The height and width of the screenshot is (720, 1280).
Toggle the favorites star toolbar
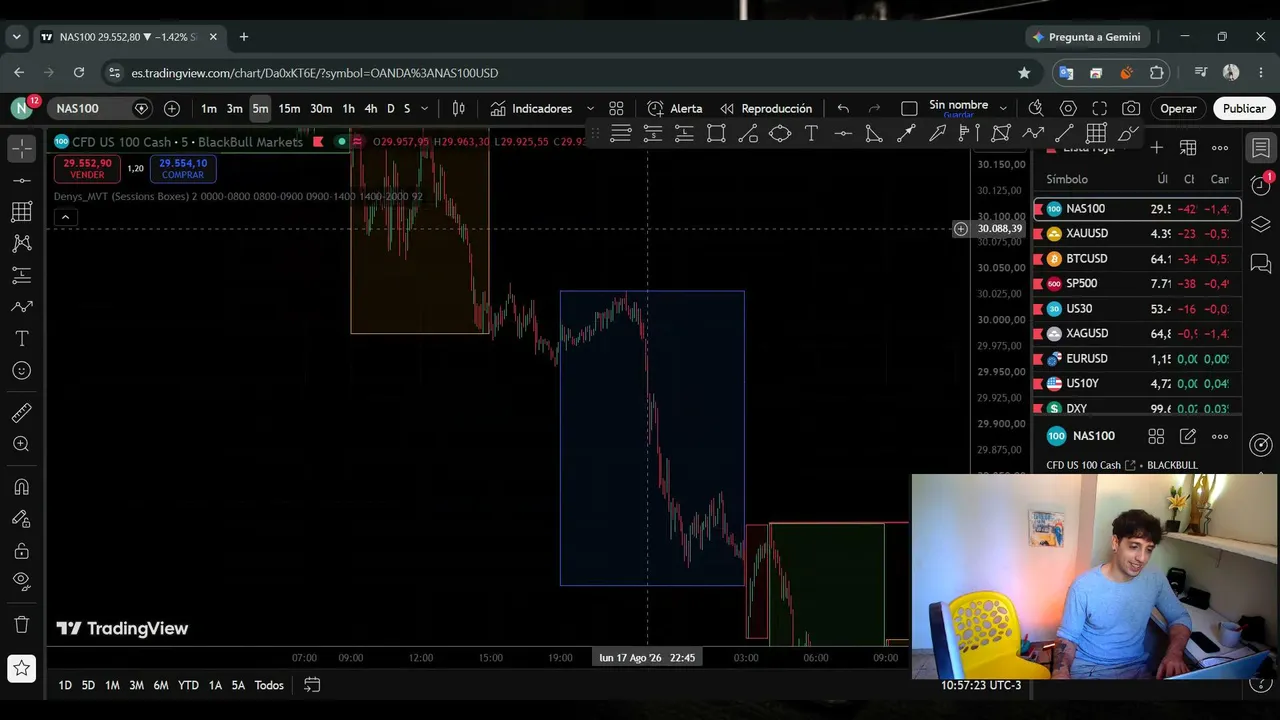point(21,668)
